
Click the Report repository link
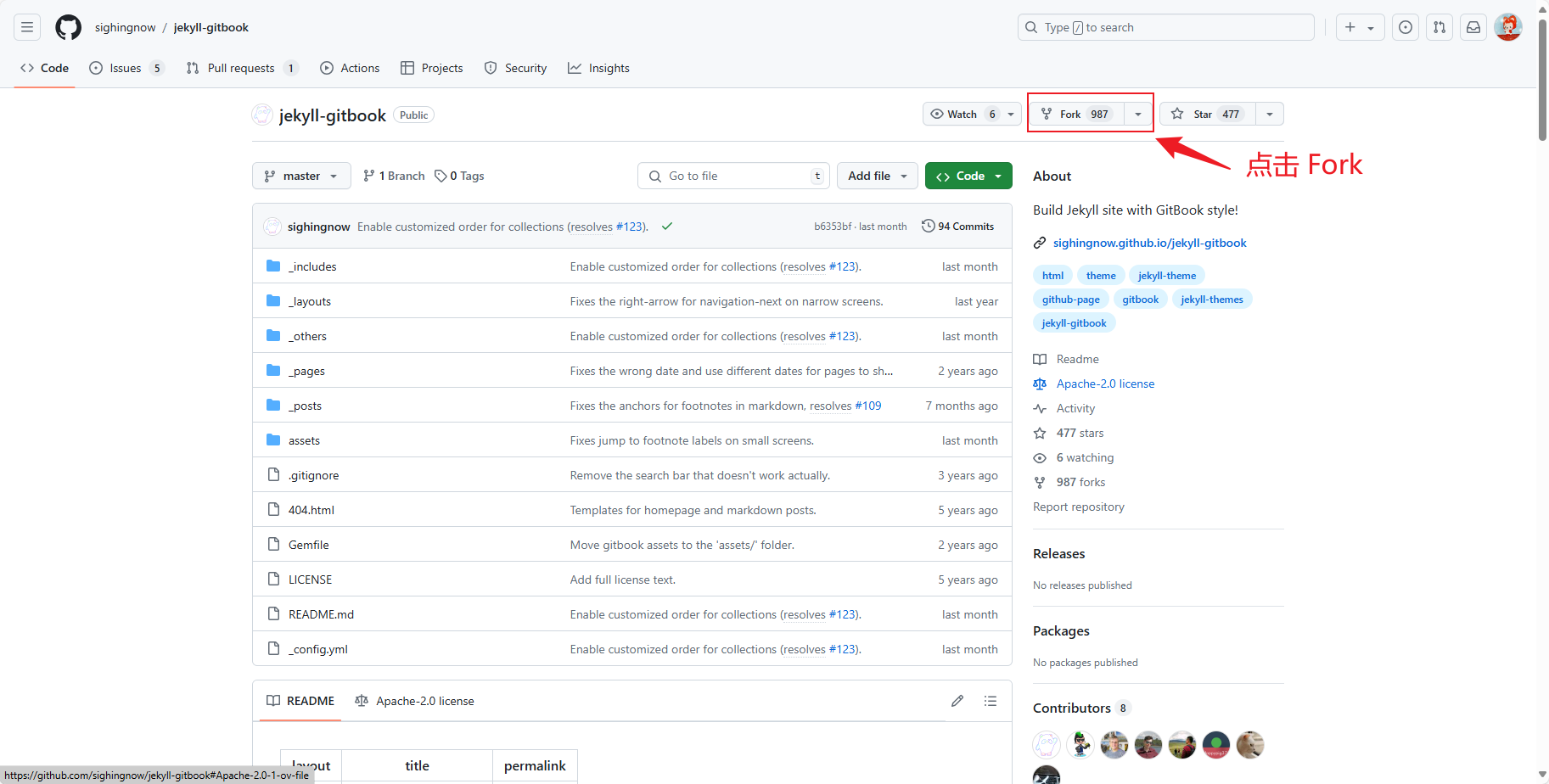click(1079, 507)
